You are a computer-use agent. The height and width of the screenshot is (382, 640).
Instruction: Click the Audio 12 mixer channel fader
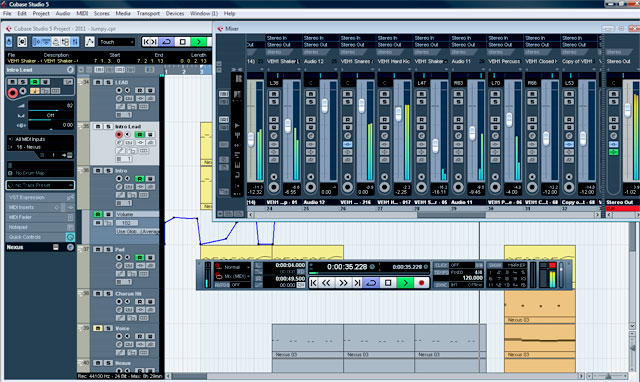324,106
